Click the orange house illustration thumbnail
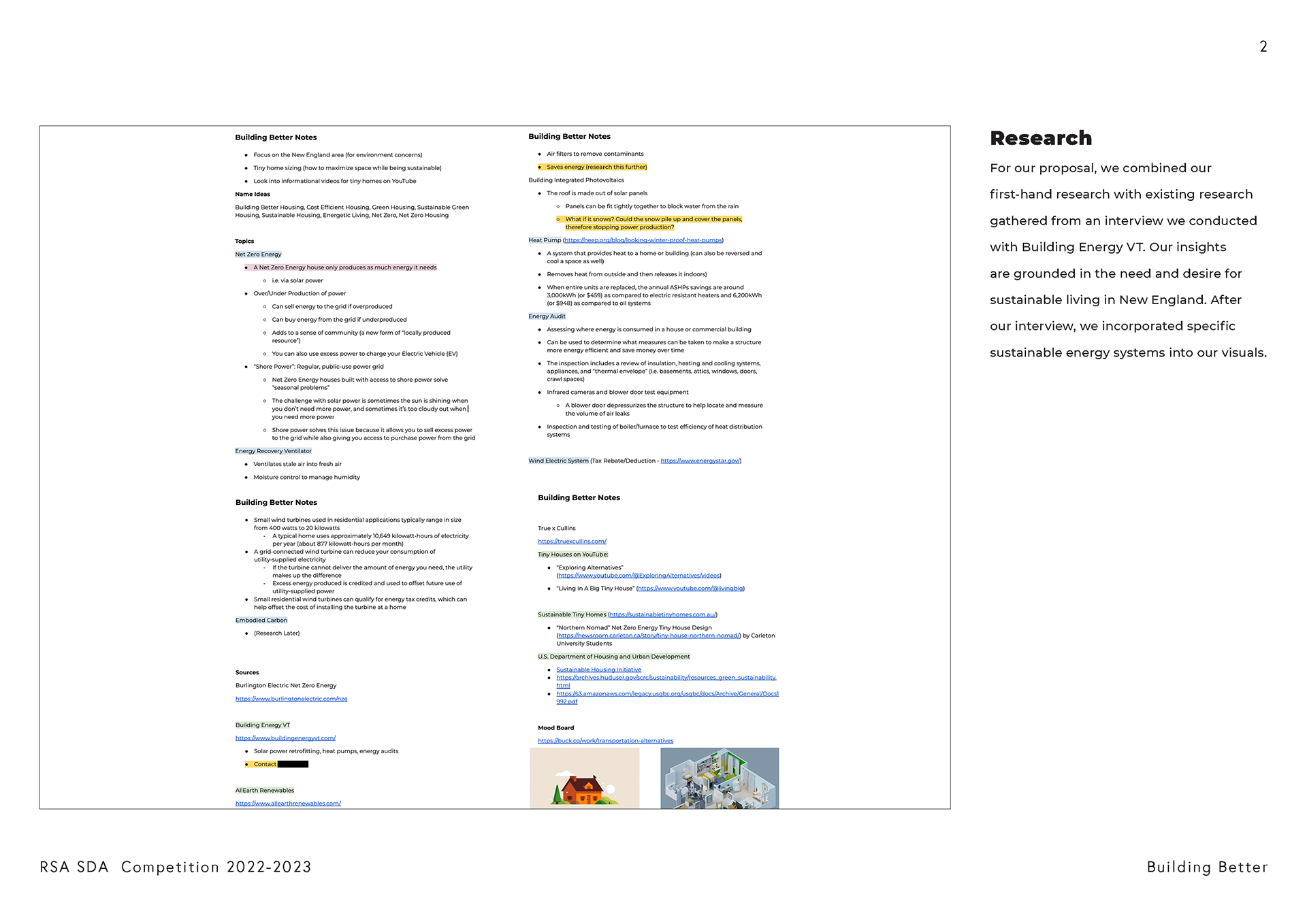 tap(584, 778)
